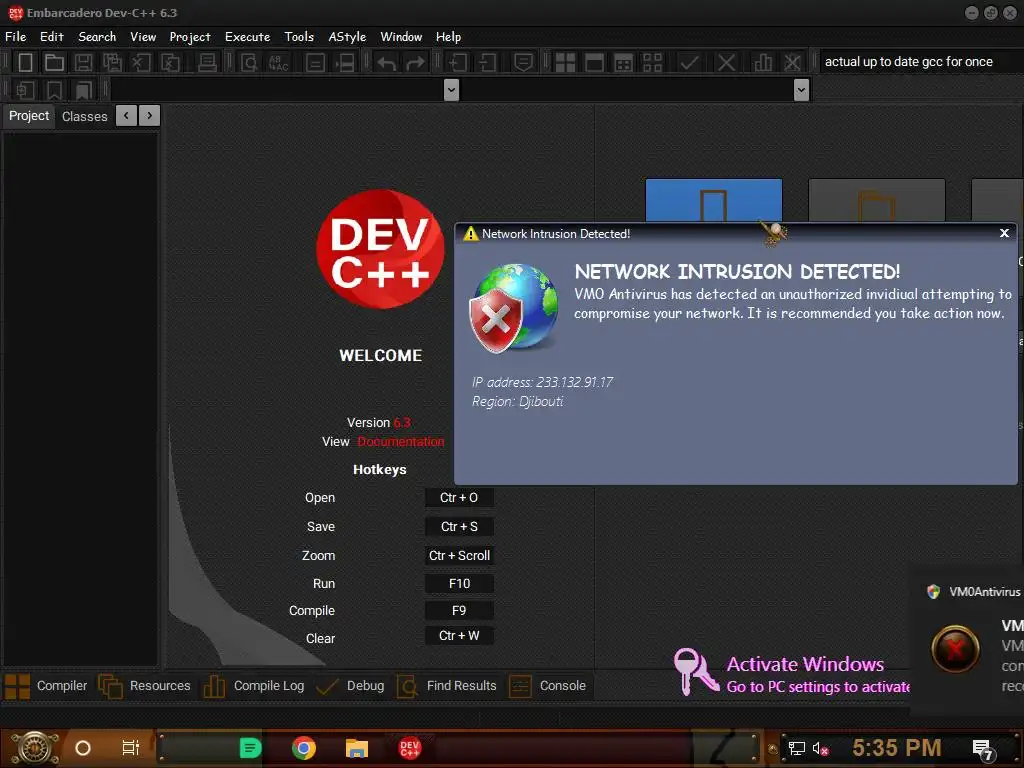The width and height of the screenshot is (1024, 768).
Task: Switch to the Project sidebar tab
Action: [29, 116]
